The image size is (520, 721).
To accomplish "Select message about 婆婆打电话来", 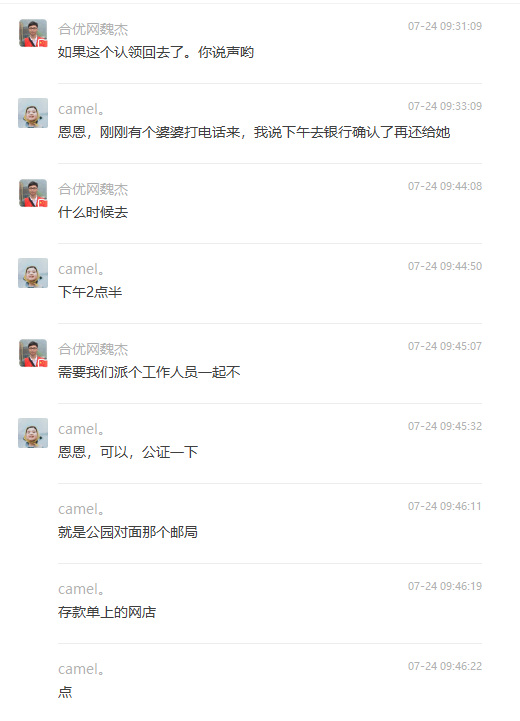I will (x=254, y=132).
